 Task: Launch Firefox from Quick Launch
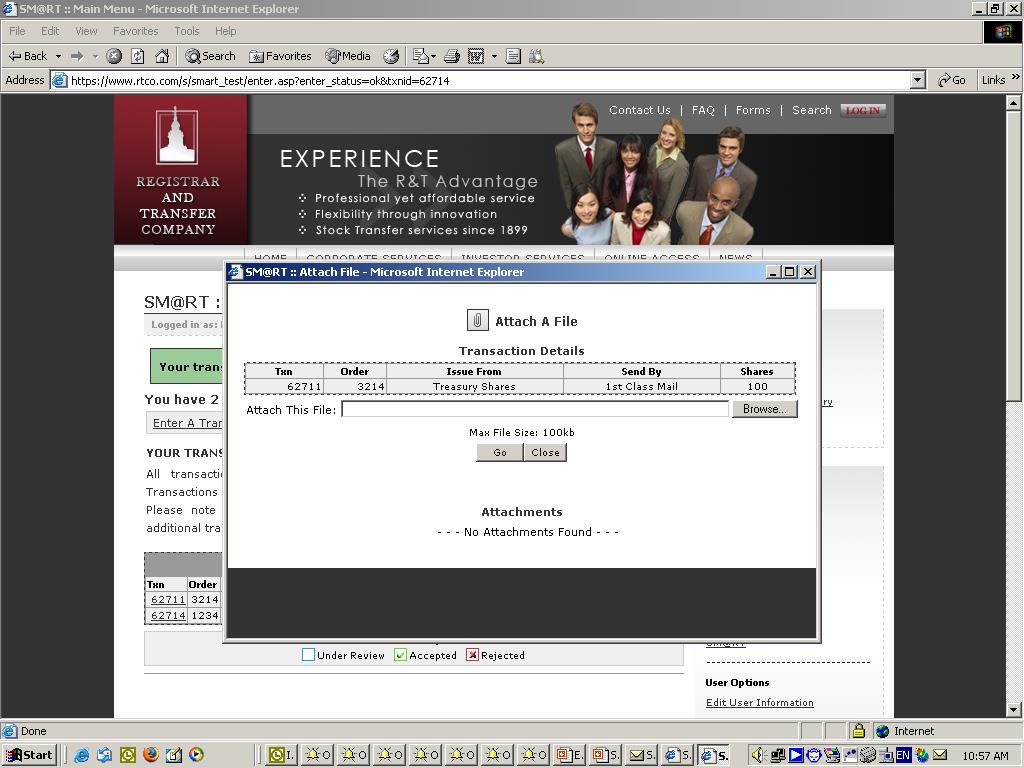(151, 755)
